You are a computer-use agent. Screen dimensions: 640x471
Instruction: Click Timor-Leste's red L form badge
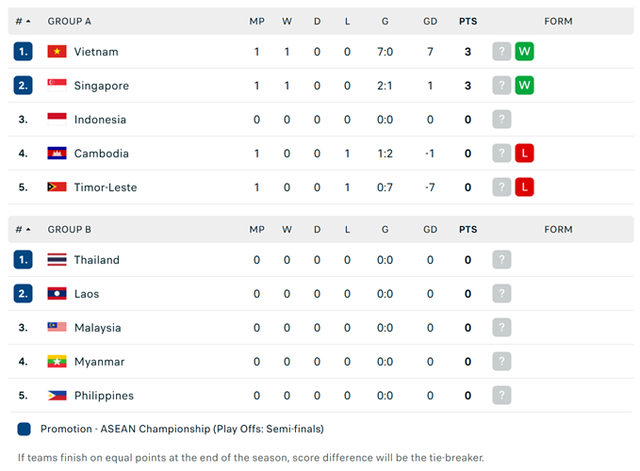(524, 187)
